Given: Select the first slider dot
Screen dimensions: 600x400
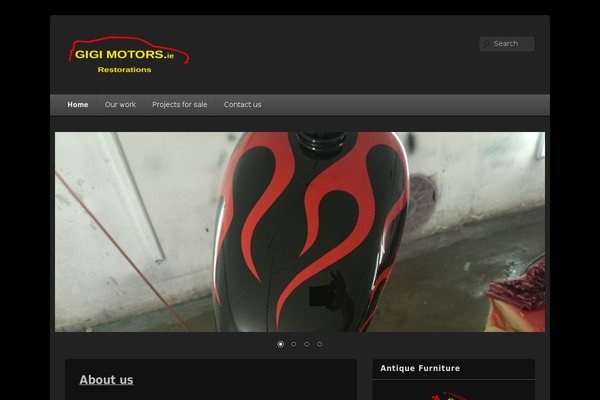Looking at the screenshot, I should point(280,344).
